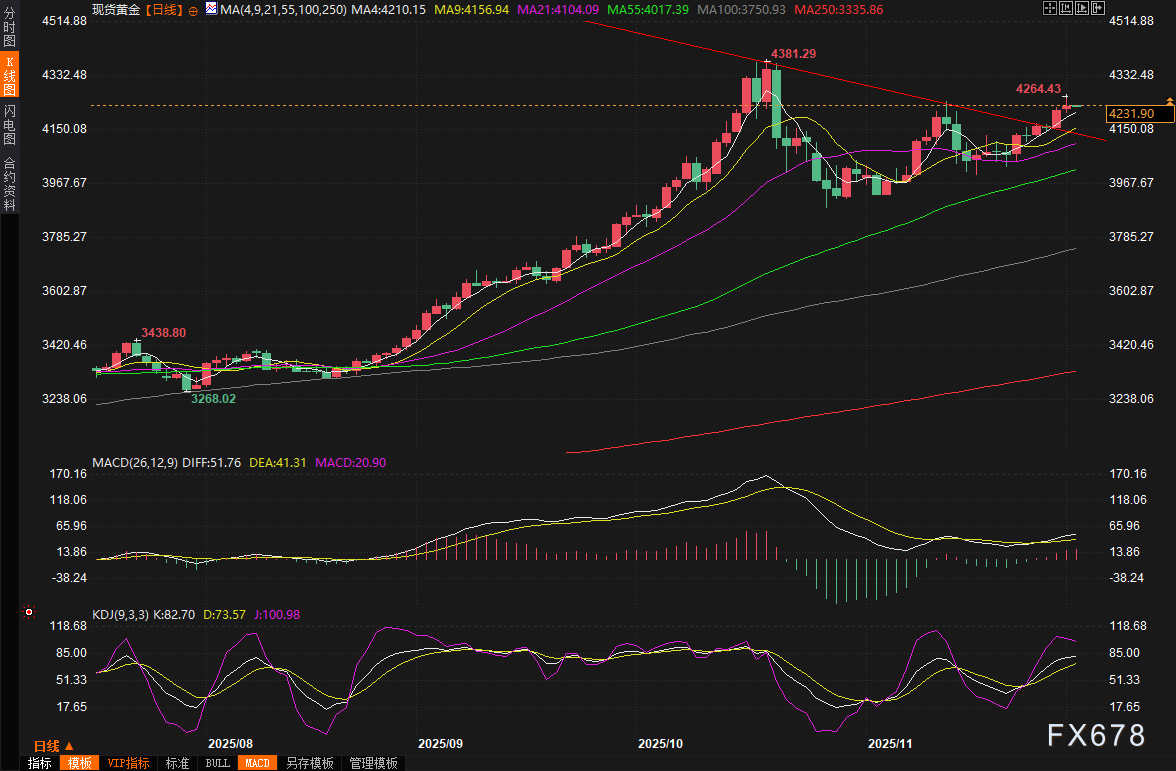Open 管理模板 template manager

[x=373, y=763]
